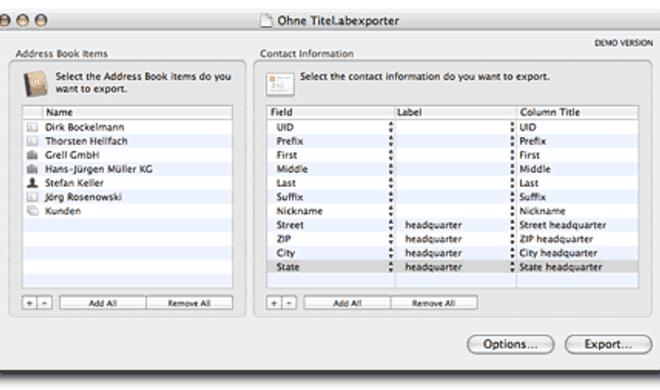Click the Export... button
660x390 pixels.
pyautogui.click(x=608, y=344)
